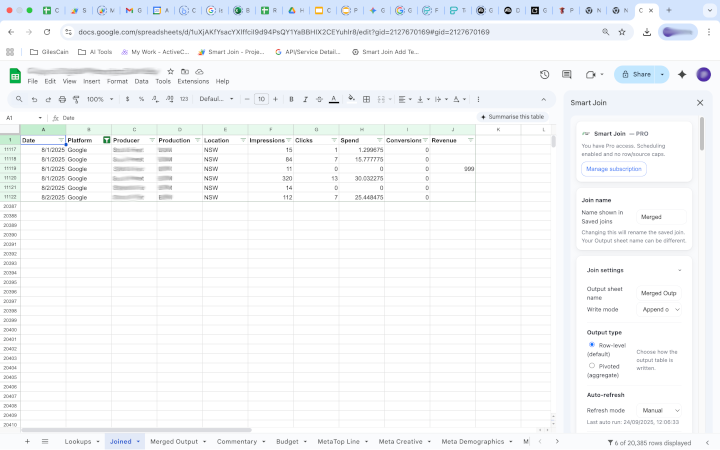
Task: Click the Share button
Action: 636,74
